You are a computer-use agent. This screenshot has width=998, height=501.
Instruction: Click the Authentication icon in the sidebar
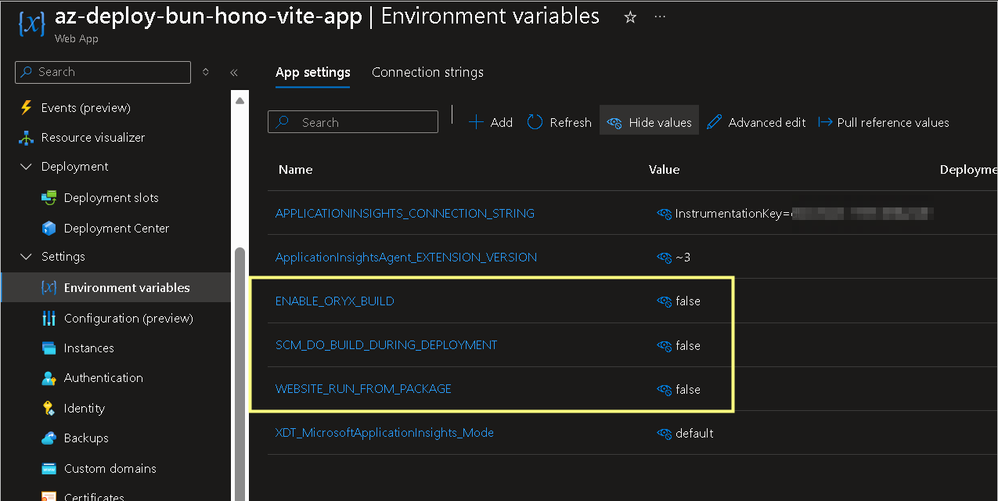(x=48, y=378)
